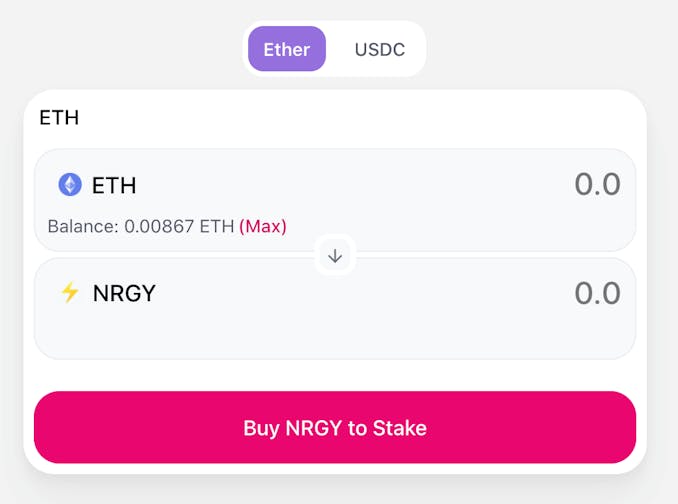Click the 0.00867 balance number
The image size is (678, 504).
click(x=159, y=226)
